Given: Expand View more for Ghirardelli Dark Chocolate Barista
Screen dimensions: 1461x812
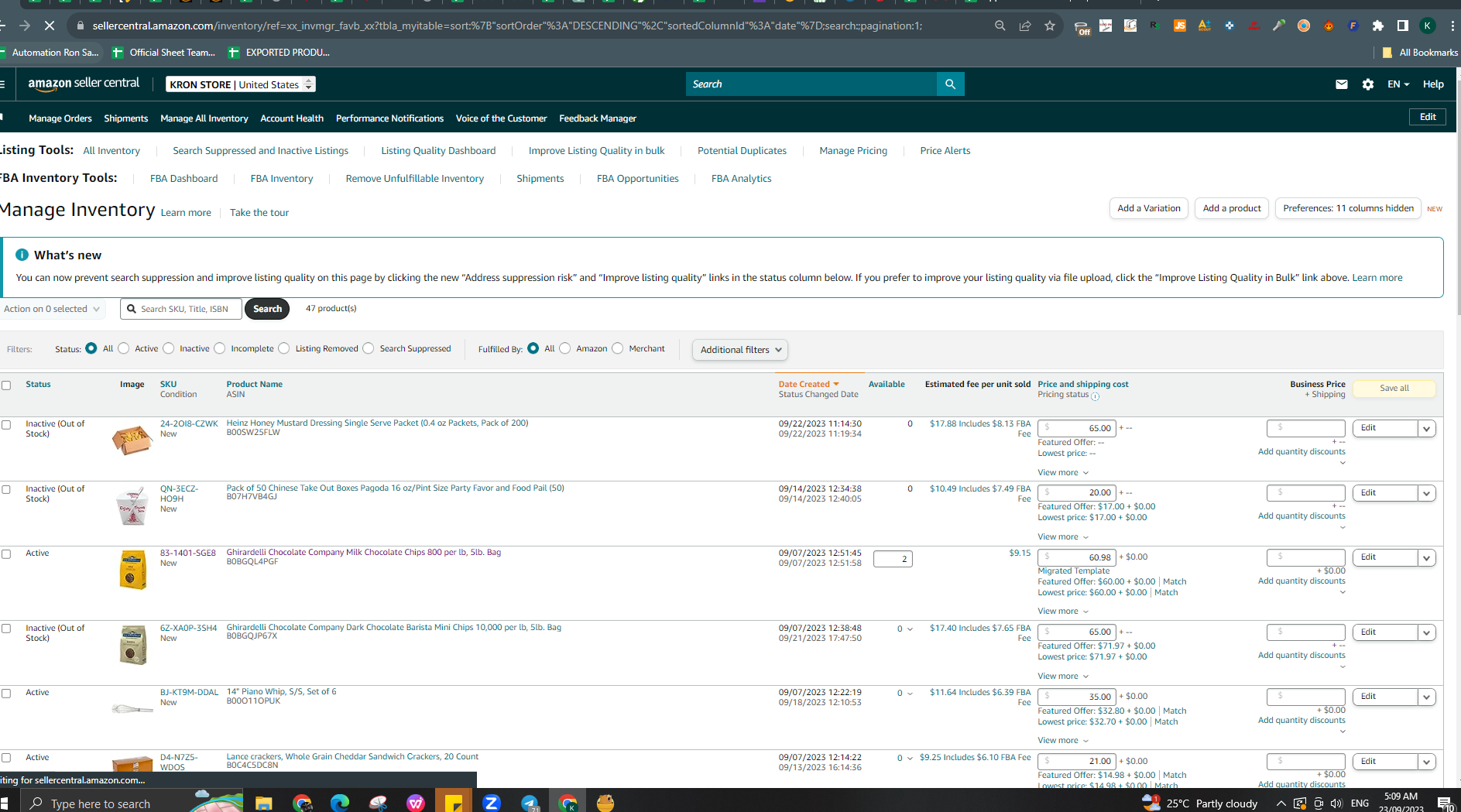Looking at the screenshot, I should tap(1063, 677).
